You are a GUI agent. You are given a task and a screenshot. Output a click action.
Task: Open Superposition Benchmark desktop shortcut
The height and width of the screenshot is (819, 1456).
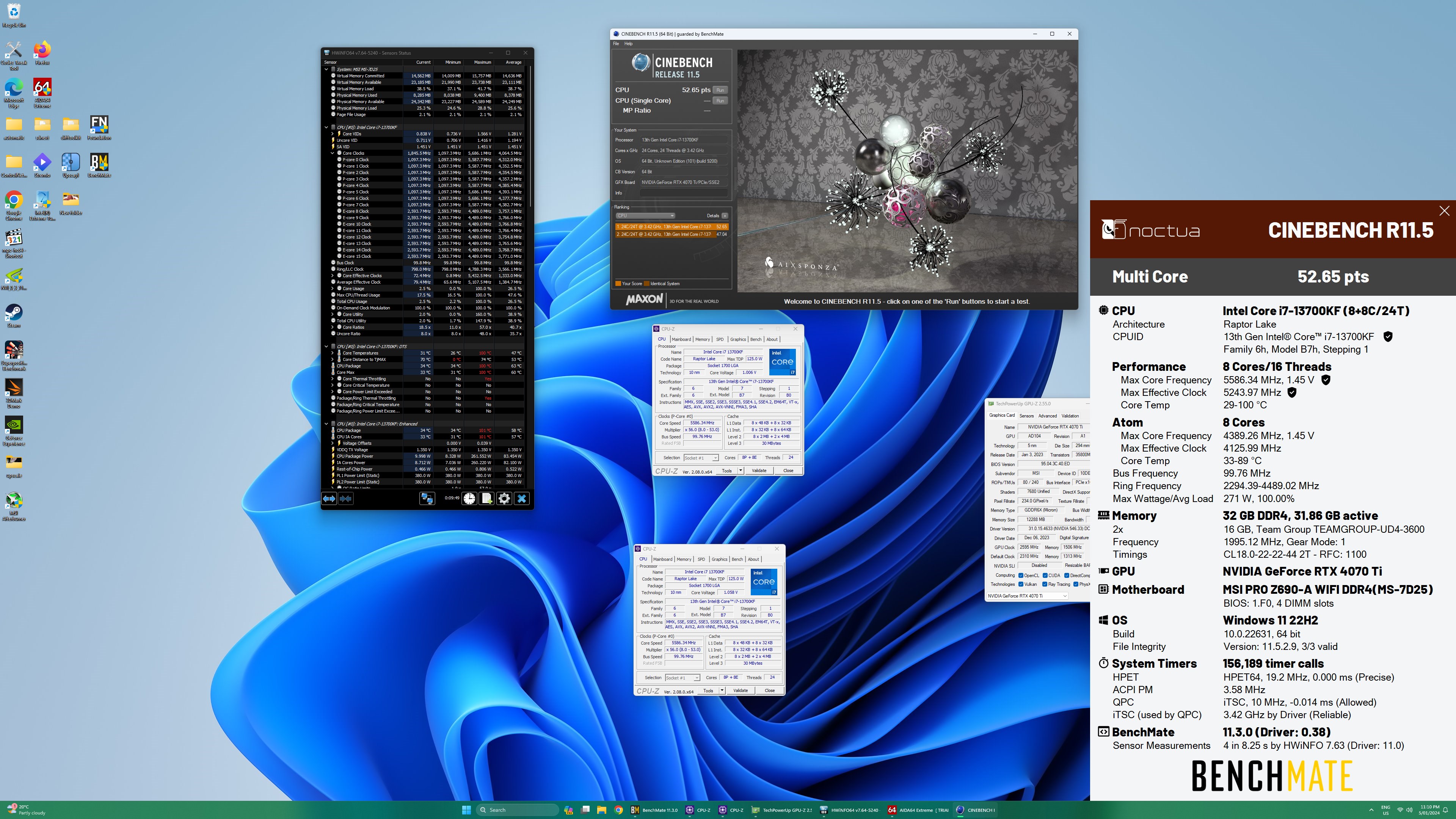click(x=14, y=356)
